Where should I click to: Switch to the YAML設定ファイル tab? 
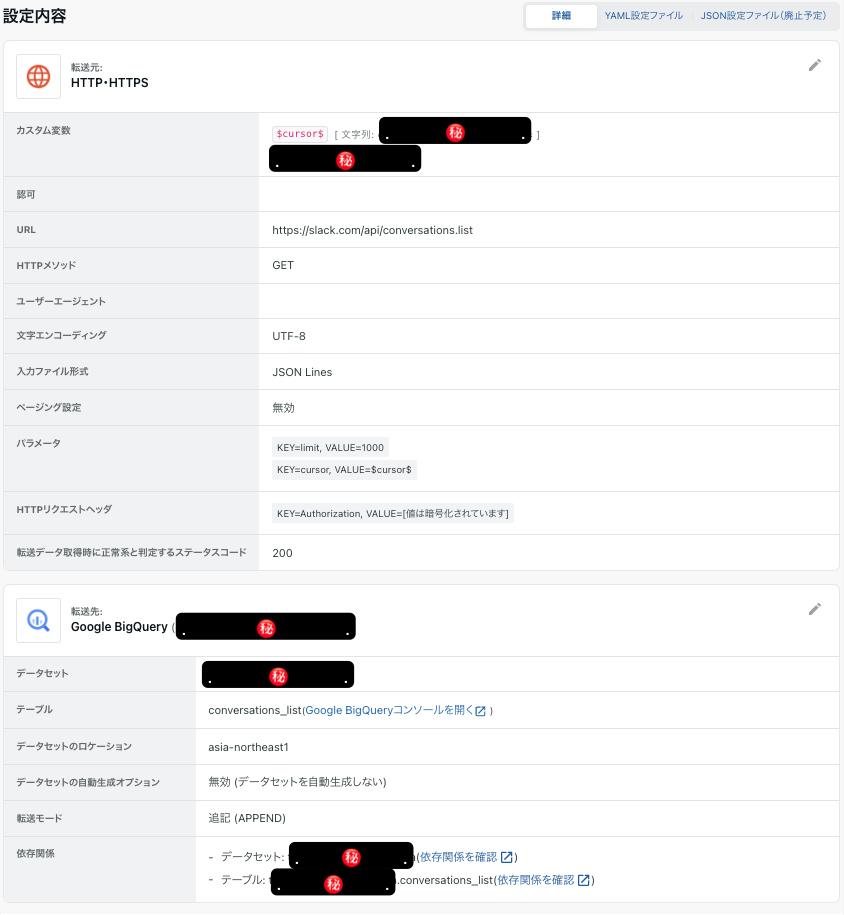click(x=644, y=16)
